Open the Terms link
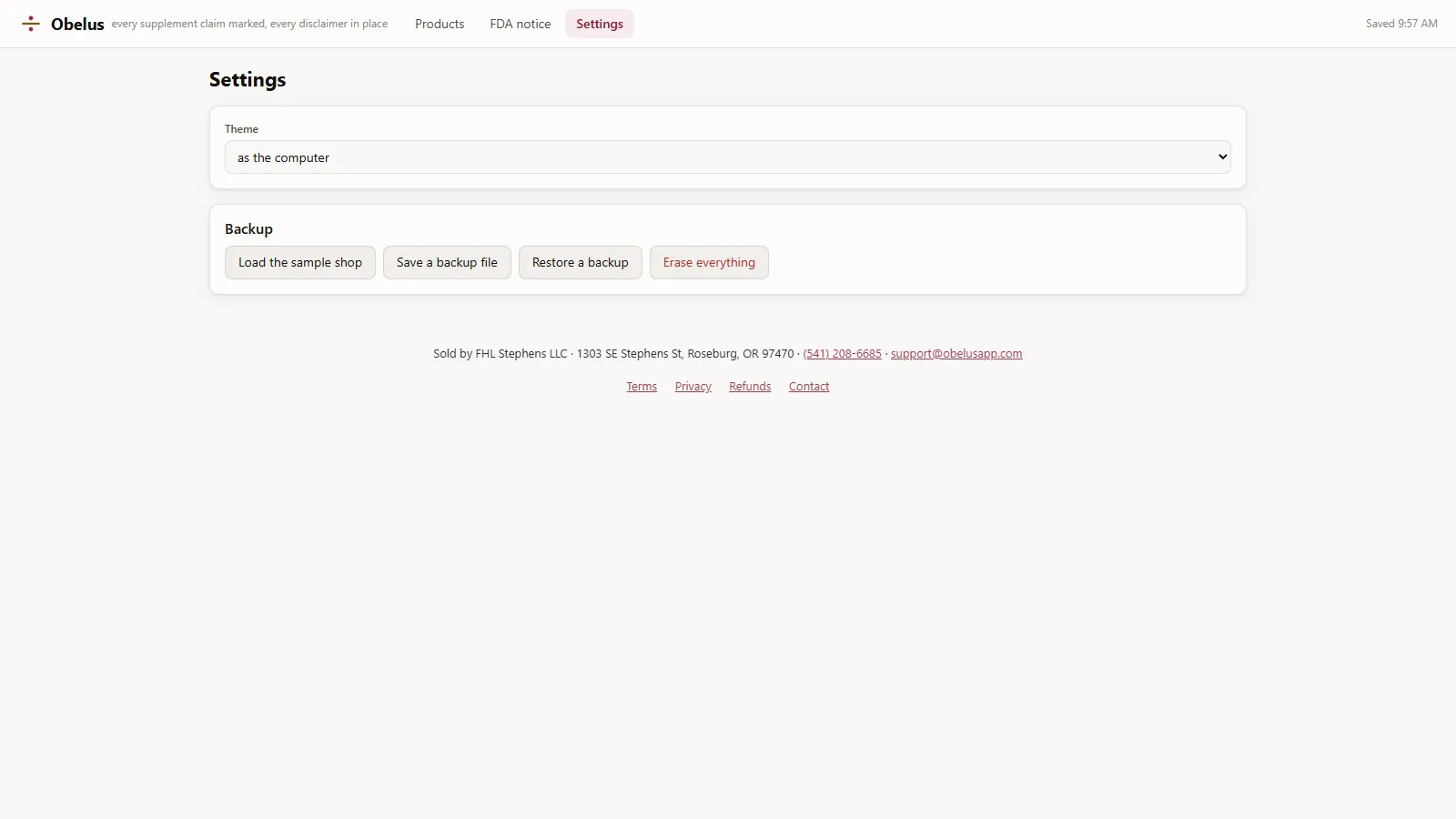The width and height of the screenshot is (1456, 819). point(642,387)
